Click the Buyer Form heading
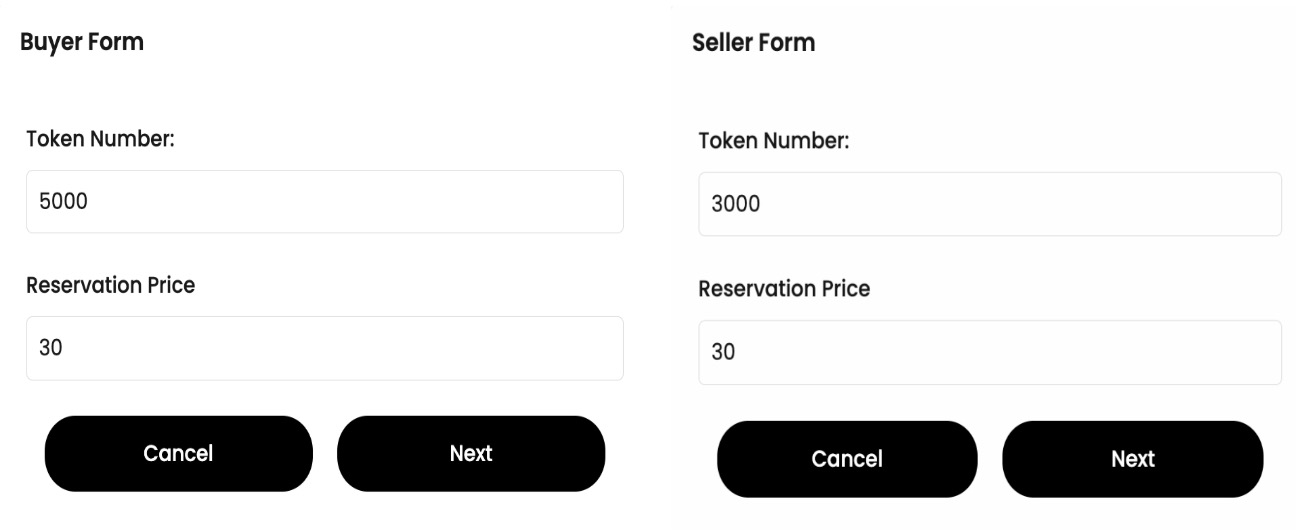This screenshot has width=1302, height=532. (x=82, y=42)
